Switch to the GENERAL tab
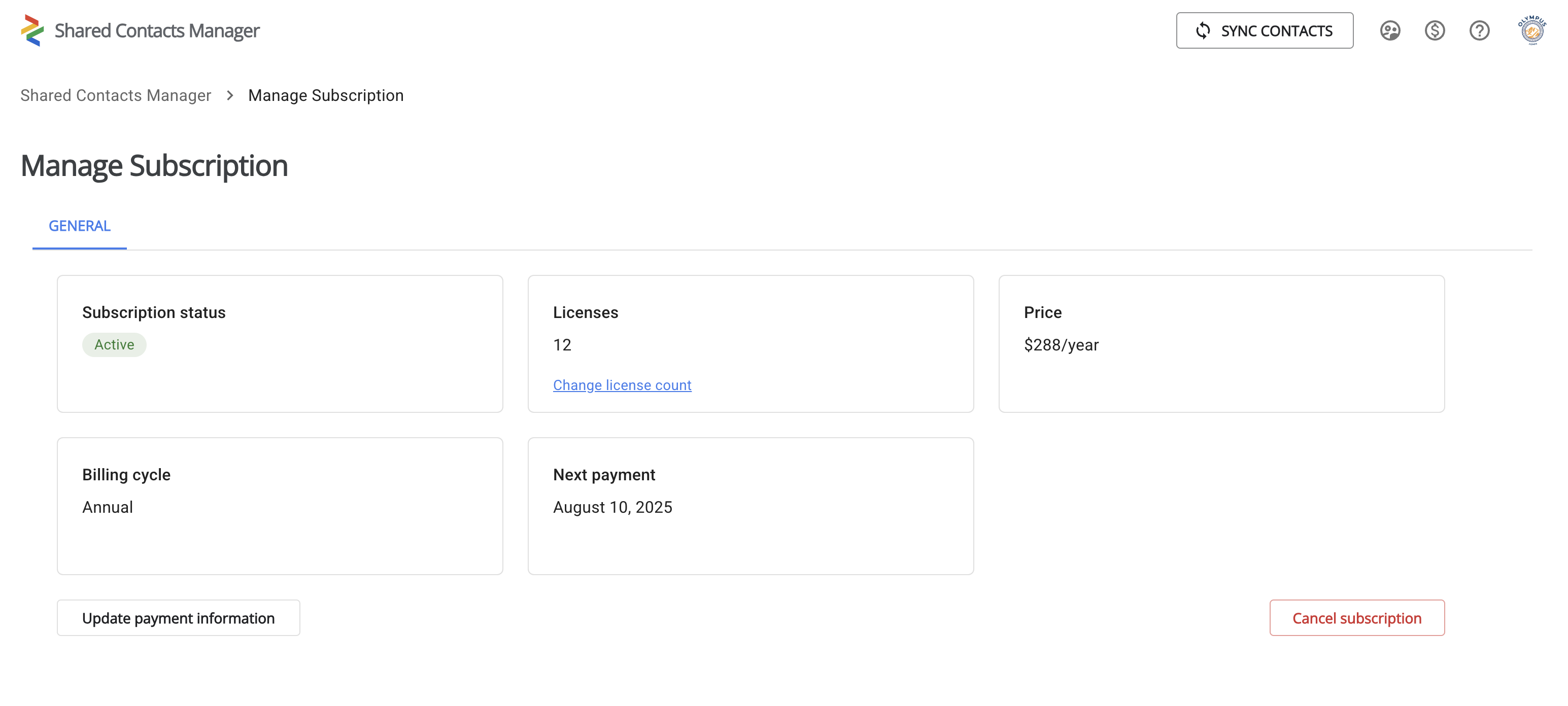This screenshot has height=706, width=1568. pyautogui.click(x=79, y=226)
